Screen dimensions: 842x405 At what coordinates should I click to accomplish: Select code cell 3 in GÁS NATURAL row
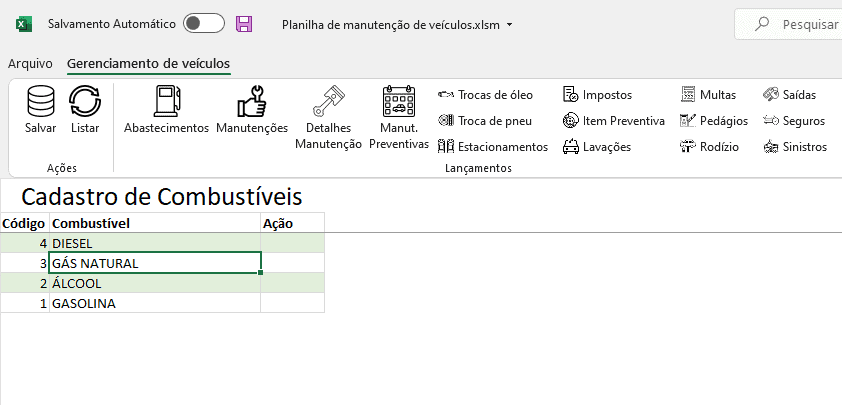pos(25,263)
